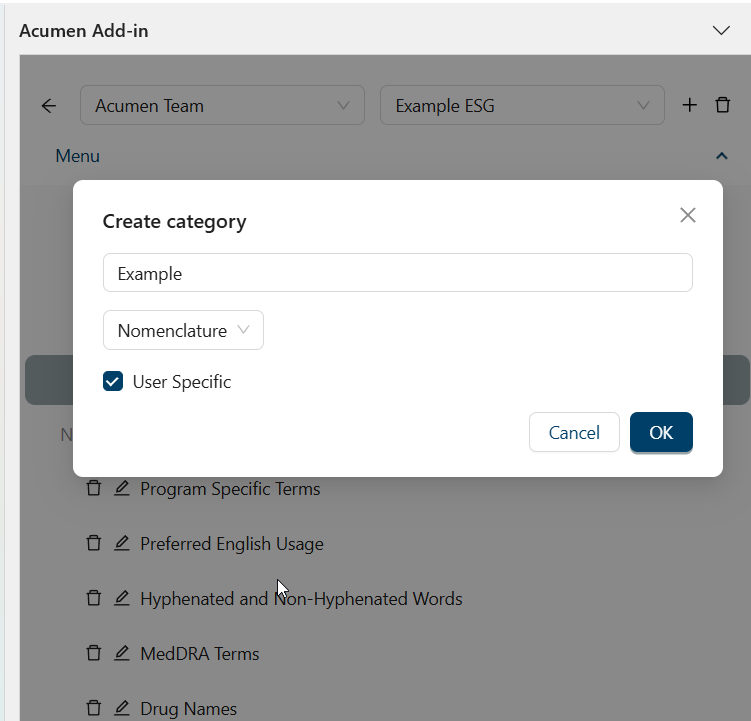Close the Create category dialog with X
Viewport: 751px width, 721px height.
[x=687, y=215]
